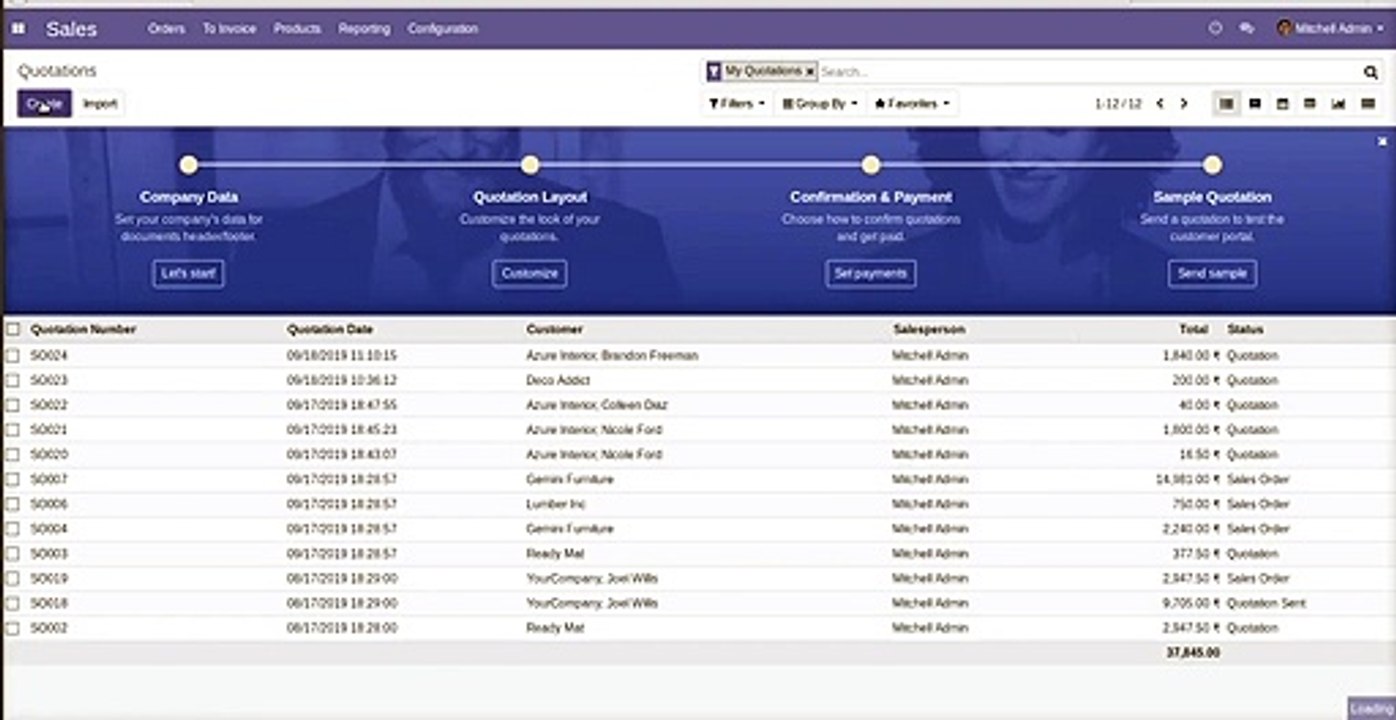This screenshot has width=1396, height=720.
Task: Open the conversations chat icon
Action: (x=1246, y=29)
